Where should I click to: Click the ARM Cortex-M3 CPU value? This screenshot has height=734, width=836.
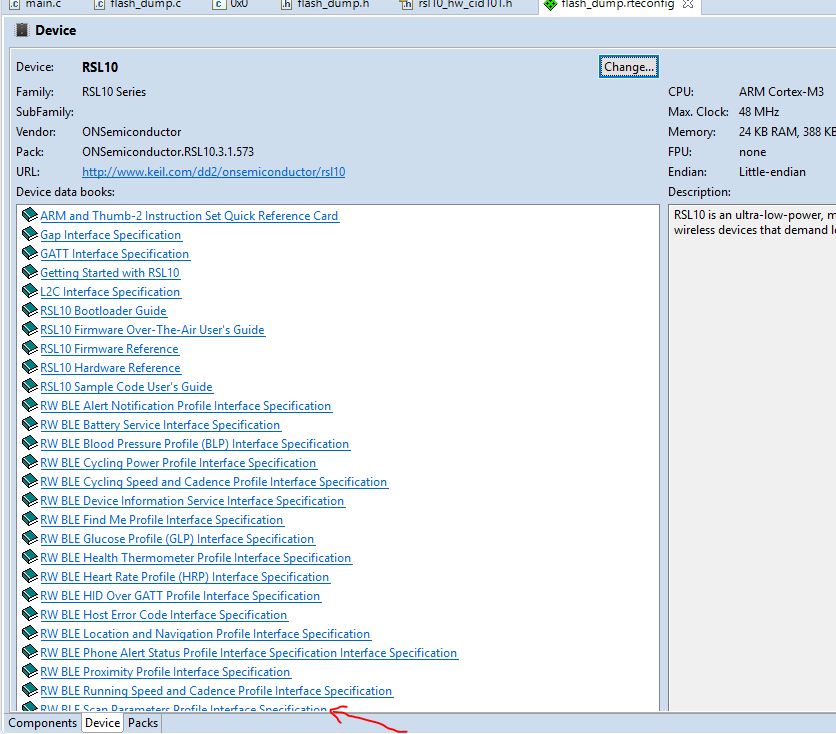coord(781,92)
